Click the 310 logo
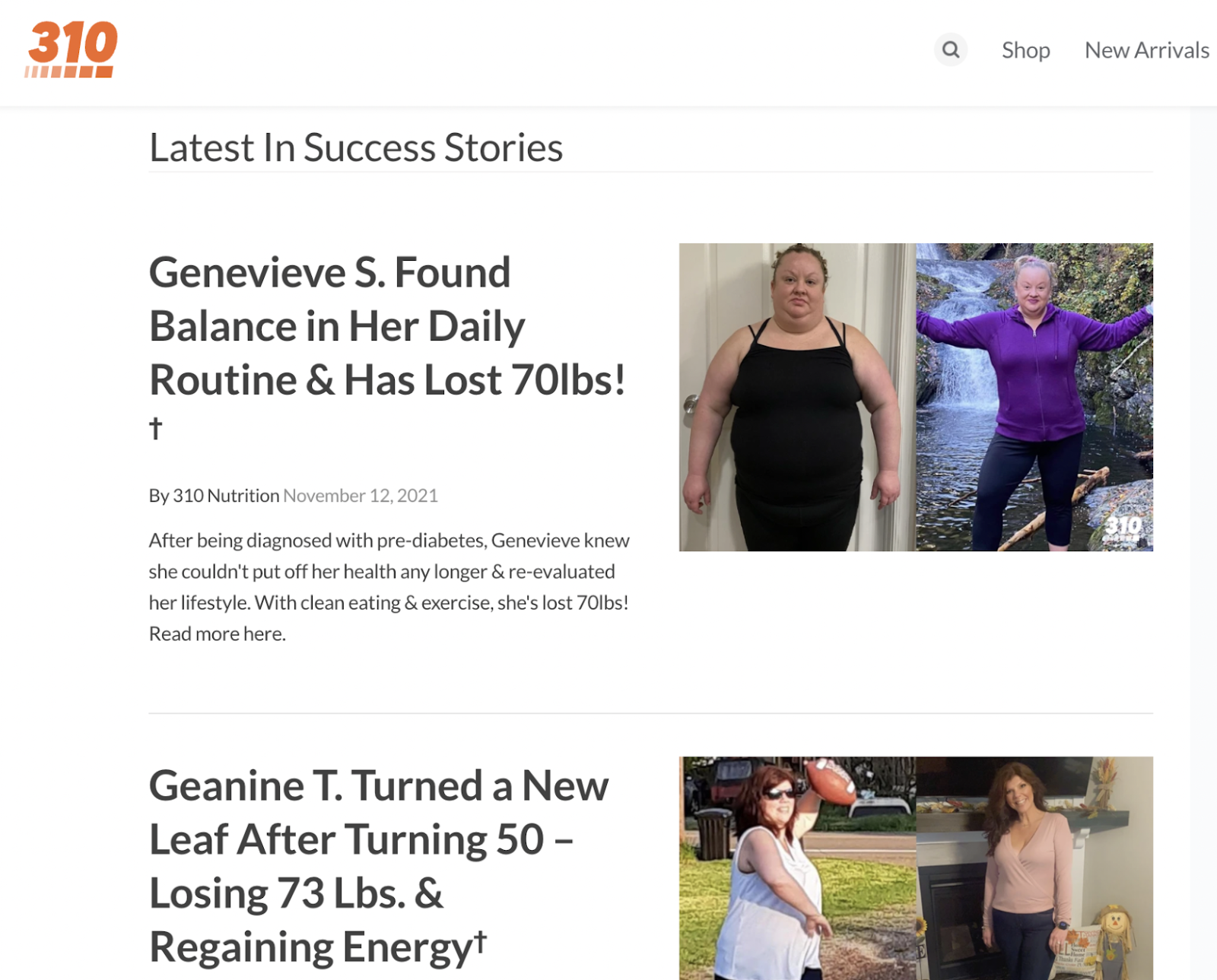Viewport: 1217px width, 980px height. click(71, 49)
